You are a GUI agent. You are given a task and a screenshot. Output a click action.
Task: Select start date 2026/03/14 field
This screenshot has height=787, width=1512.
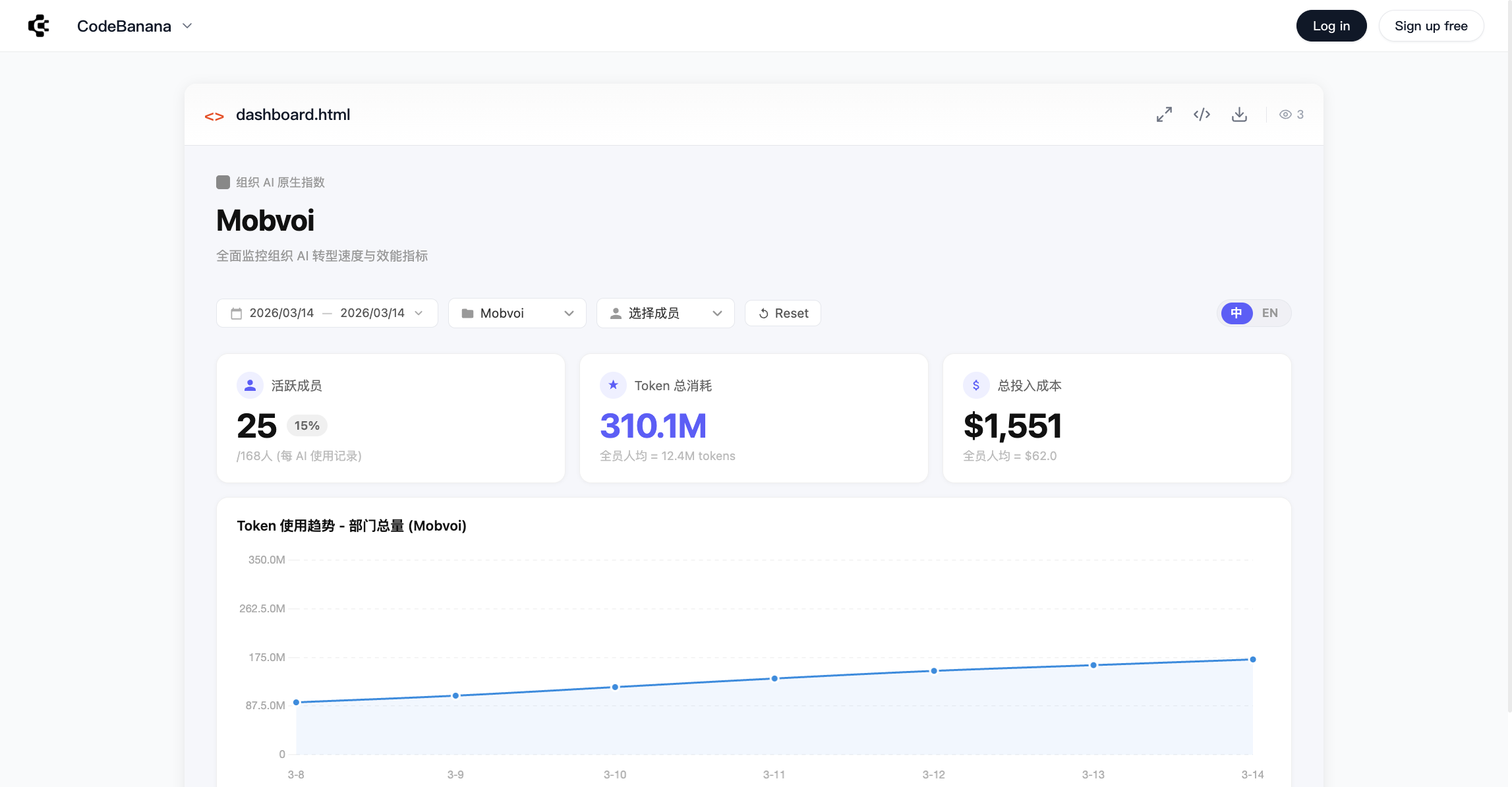(x=281, y=313)
